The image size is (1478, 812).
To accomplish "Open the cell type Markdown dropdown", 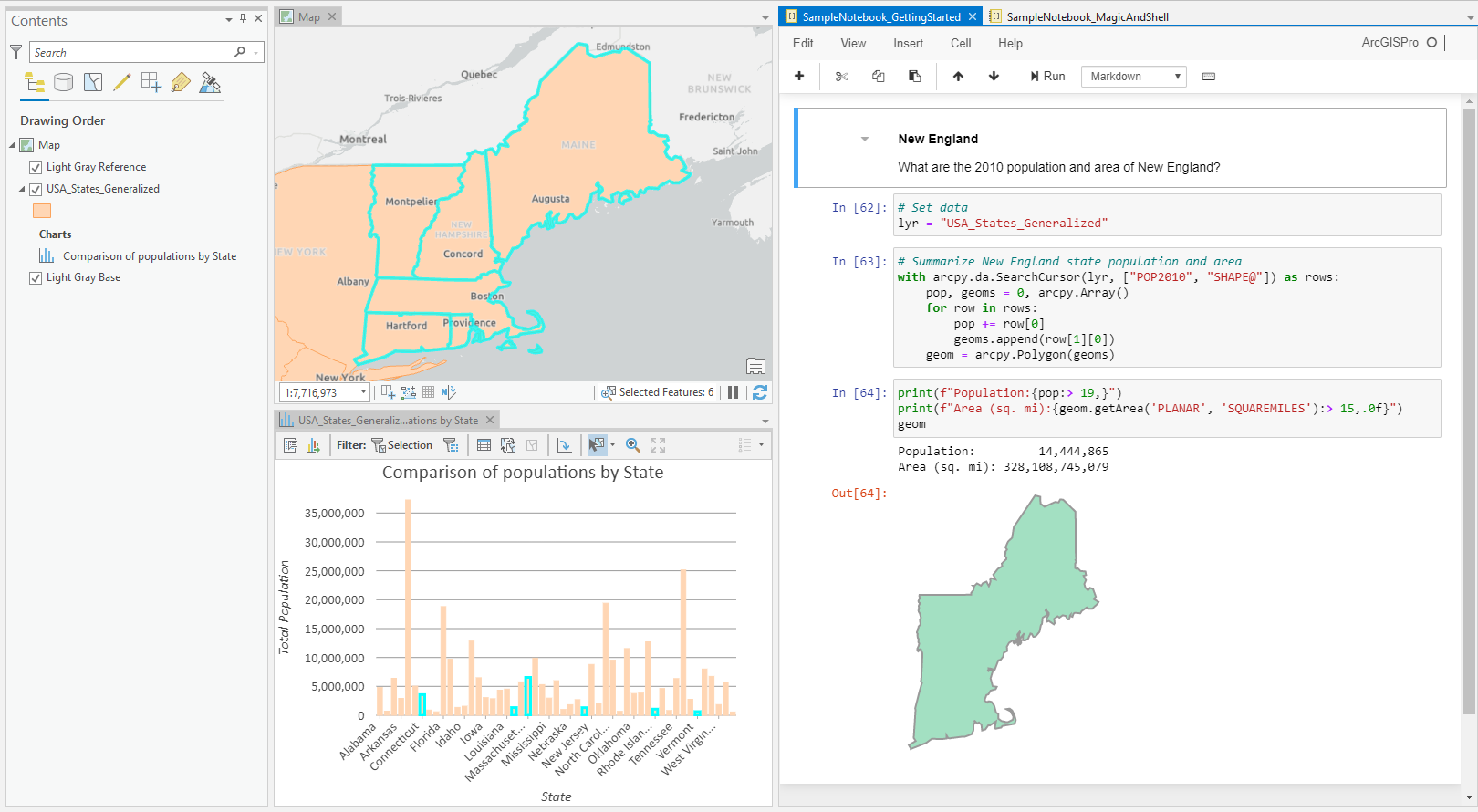I will 1134,77.
